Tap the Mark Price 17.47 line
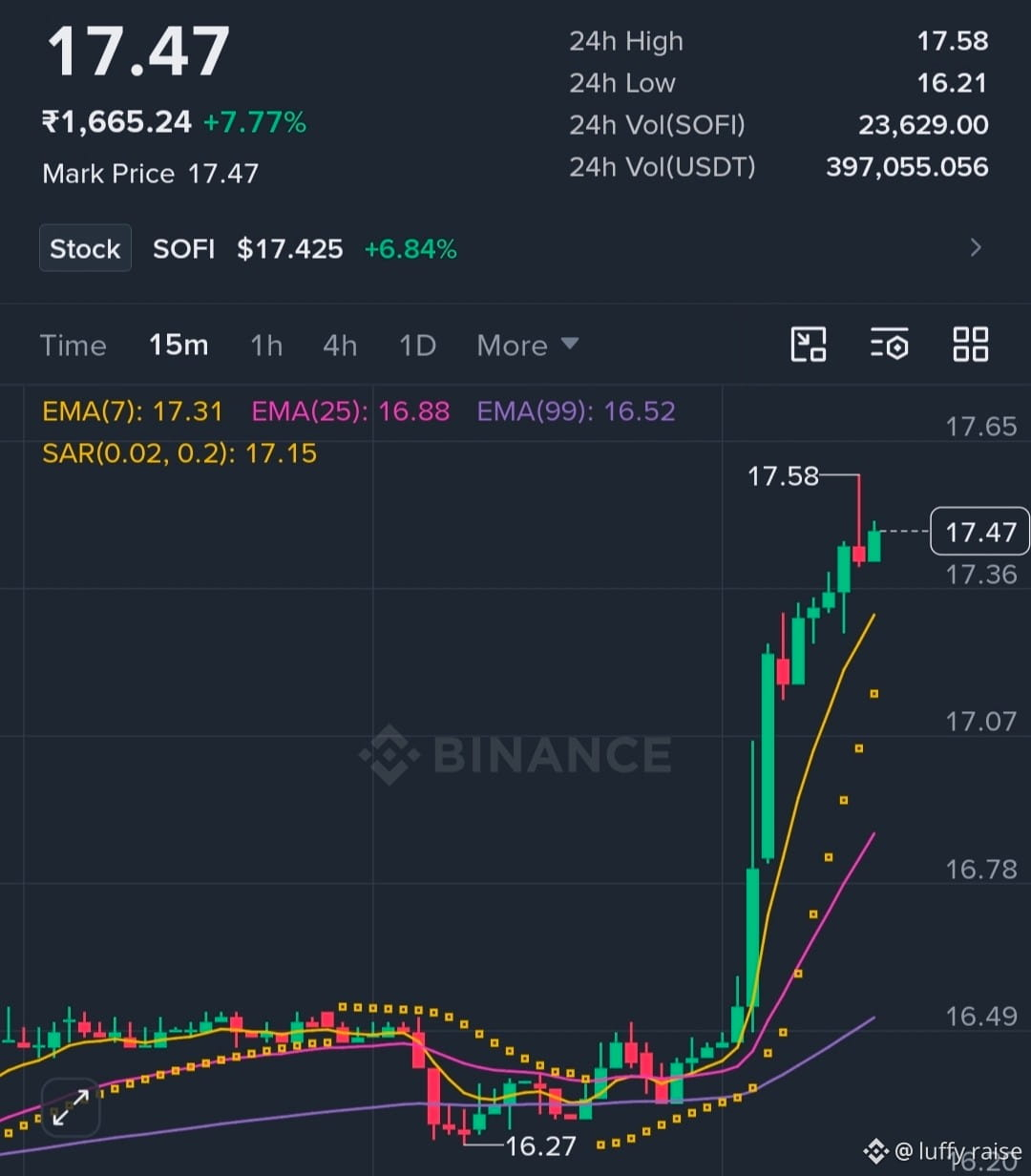This screenshot has width=1031, height=1176. tap(151, 174)
